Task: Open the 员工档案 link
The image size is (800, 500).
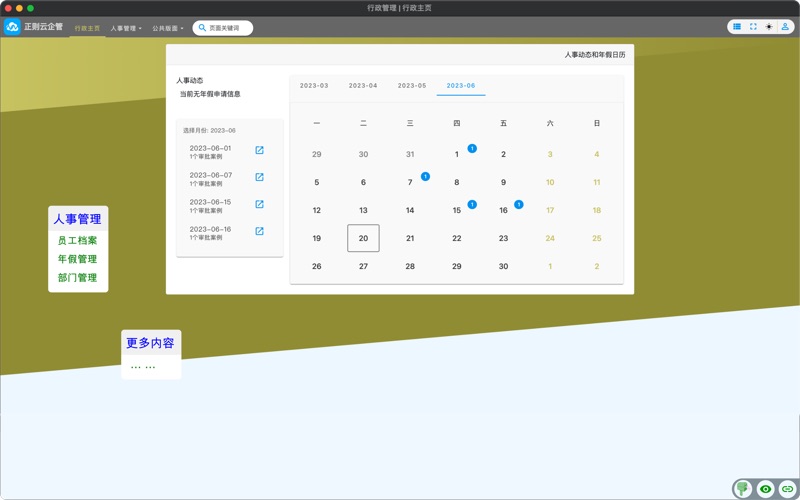Action: point(77,241)
